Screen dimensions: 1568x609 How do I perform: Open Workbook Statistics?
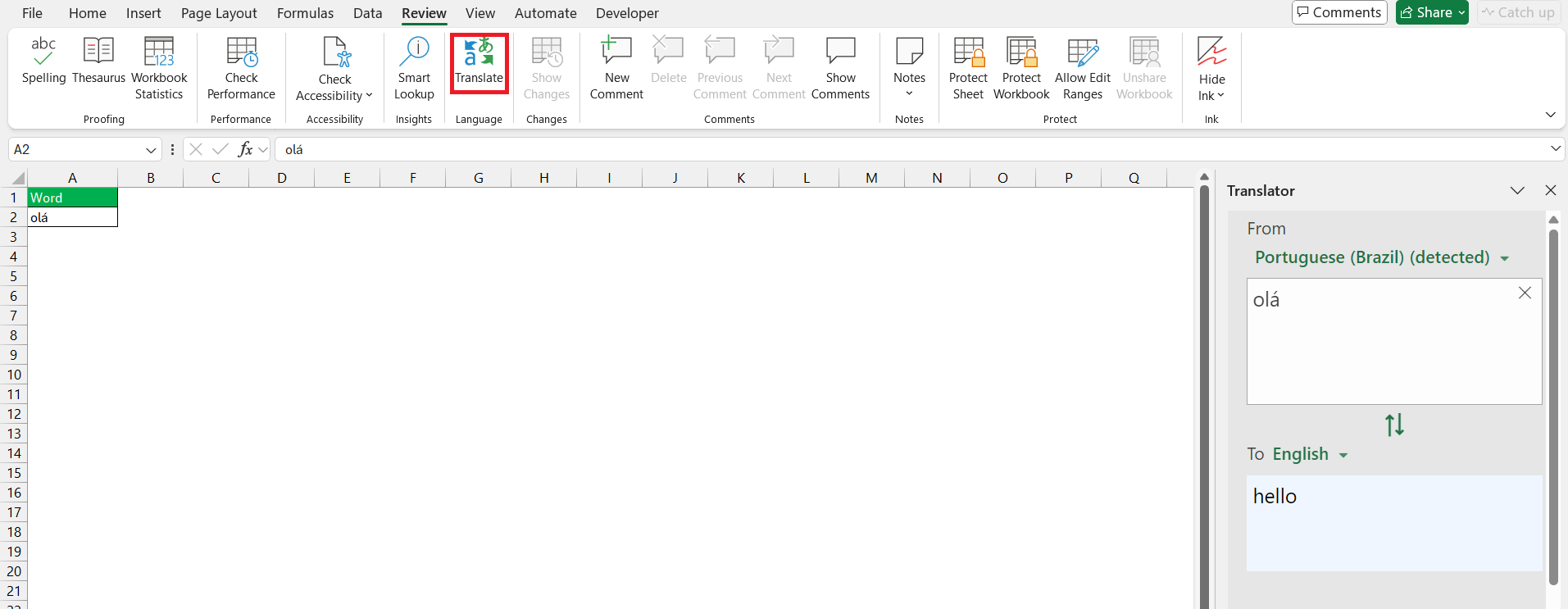[159, 68]
